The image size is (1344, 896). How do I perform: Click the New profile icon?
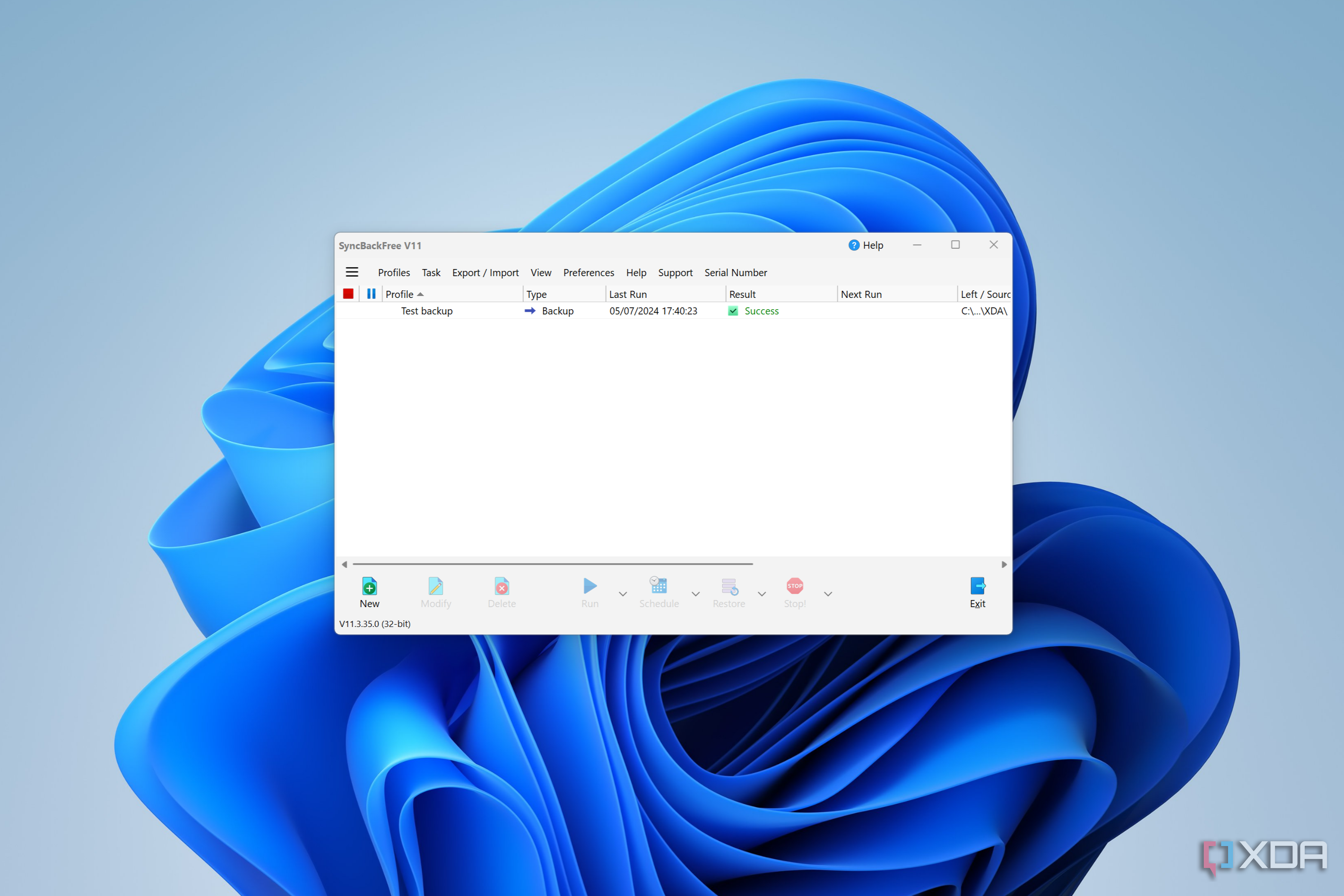(370, 586)
